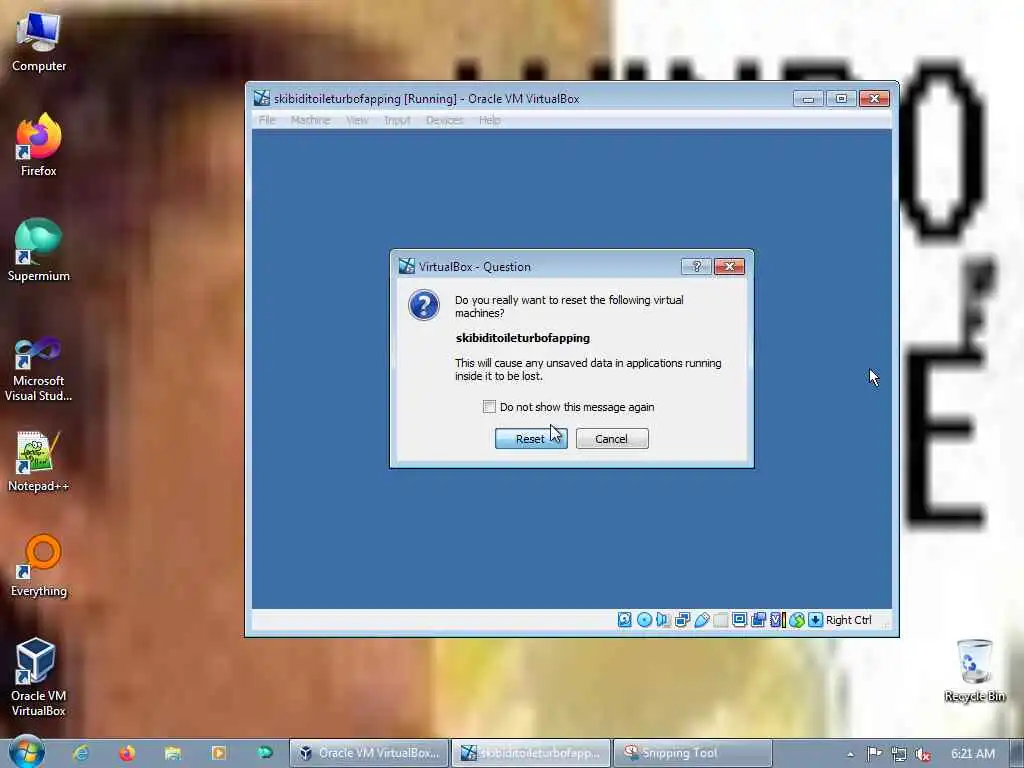The image size is (1024, 768).
Task: Click the muted volume tray icon
Action: (x=923, y=754)
